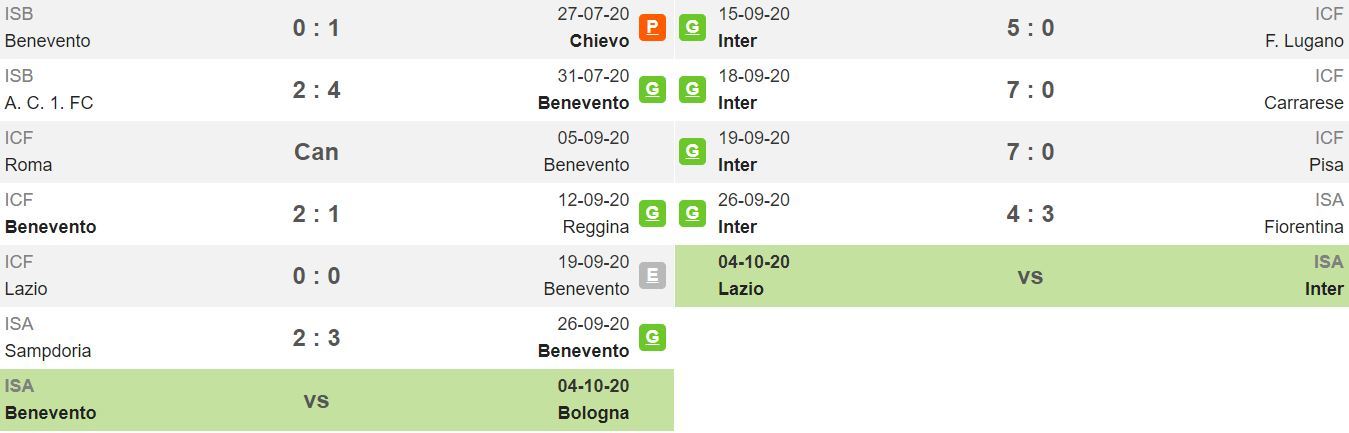
Task: Click the 2 : 4 score for A. C. 1. FC
Action: (x=316, y=90)
